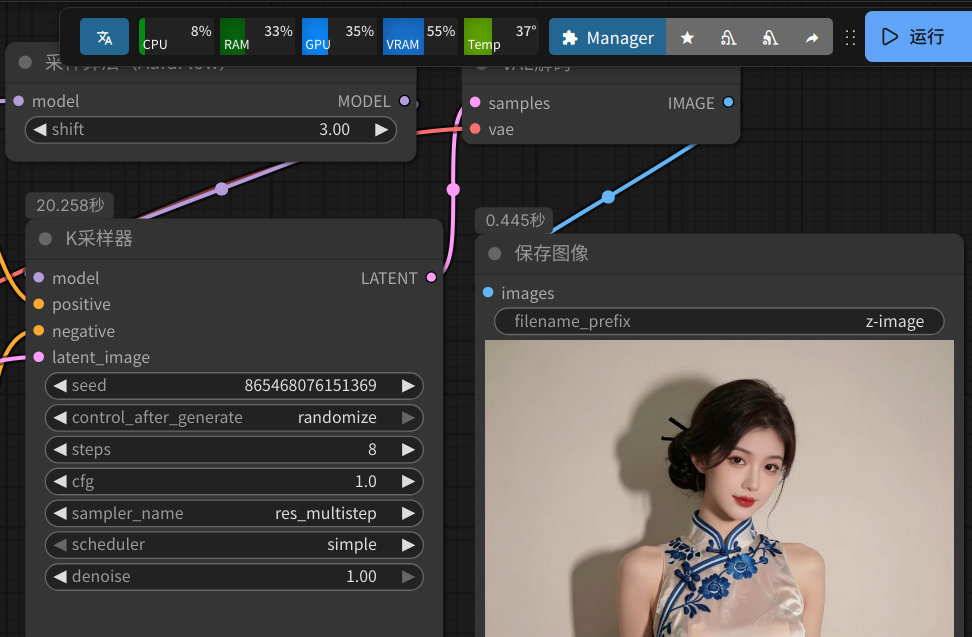This screenshot has width=972, height=637.
Task: Click the GPU usage monitor
Action: (x=338, y=37)
